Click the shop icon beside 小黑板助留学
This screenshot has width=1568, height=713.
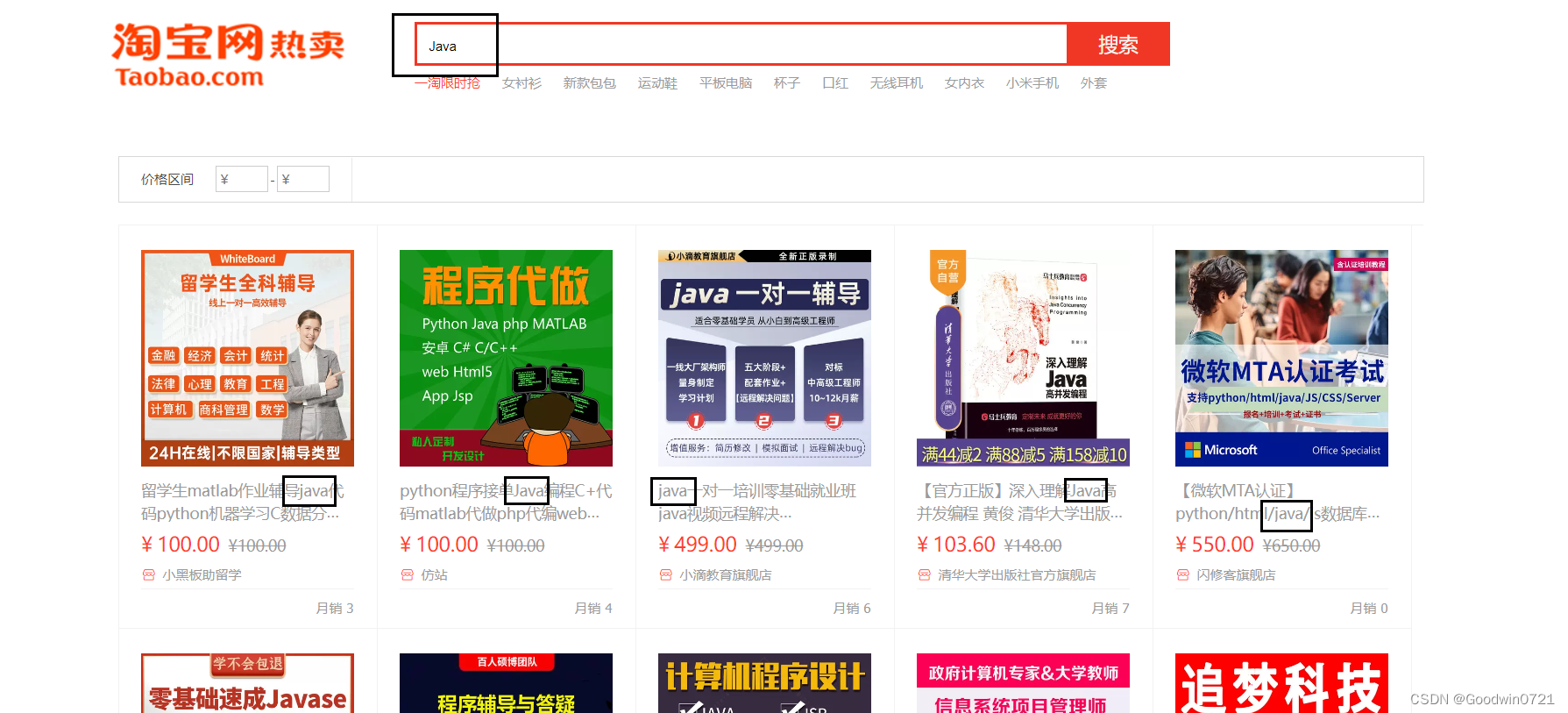[x=148, y=575]
